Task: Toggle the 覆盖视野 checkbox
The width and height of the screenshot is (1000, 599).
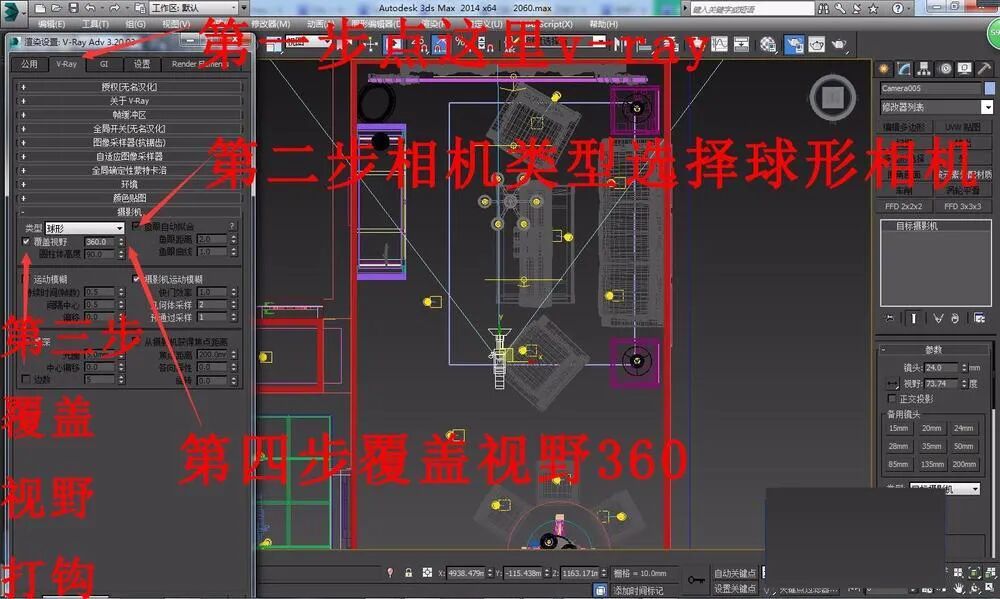Action: 26,242
